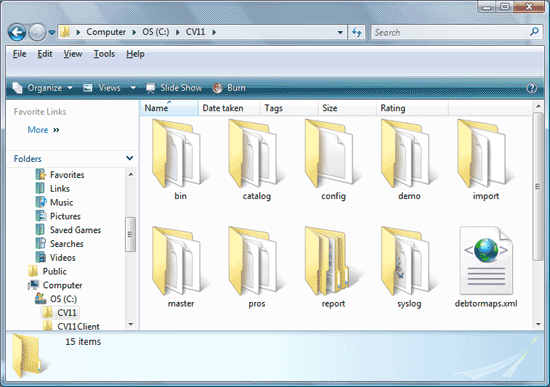Open the Organize toolbar menu

[x=42, y=88]
